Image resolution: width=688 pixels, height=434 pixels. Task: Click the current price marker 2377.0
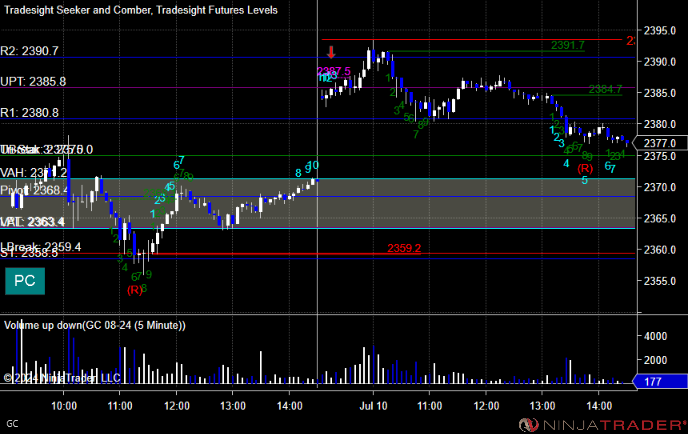[661, 143]
